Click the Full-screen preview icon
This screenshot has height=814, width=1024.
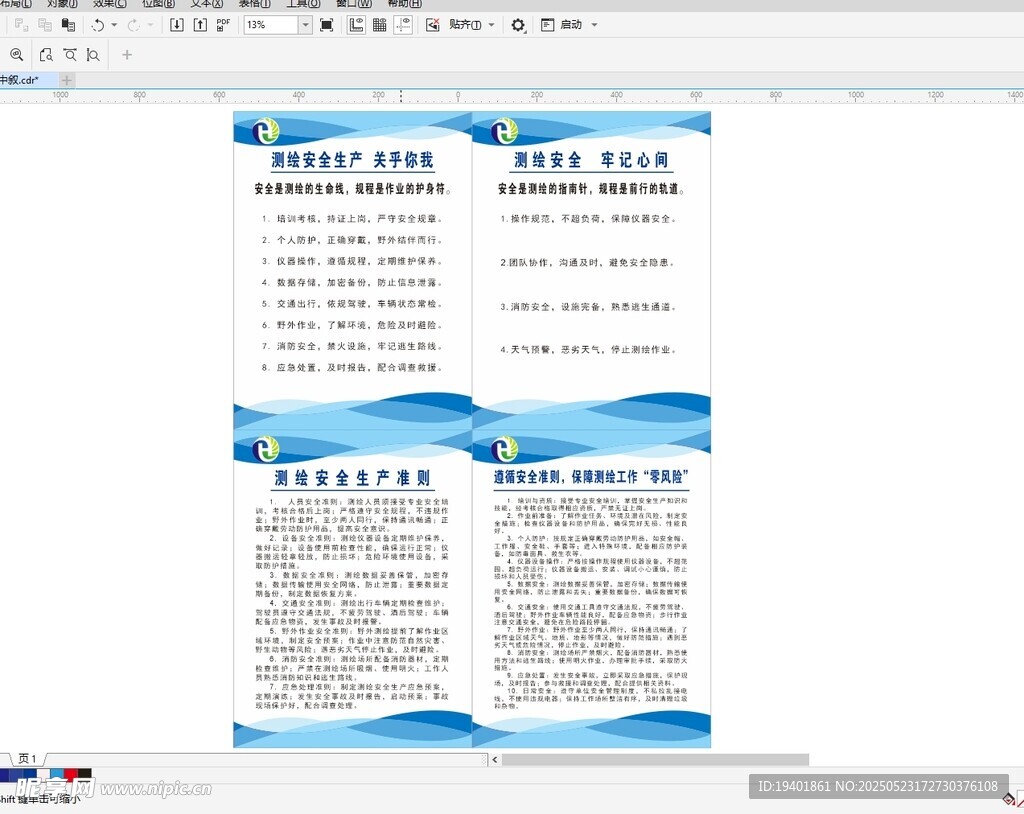326,25
